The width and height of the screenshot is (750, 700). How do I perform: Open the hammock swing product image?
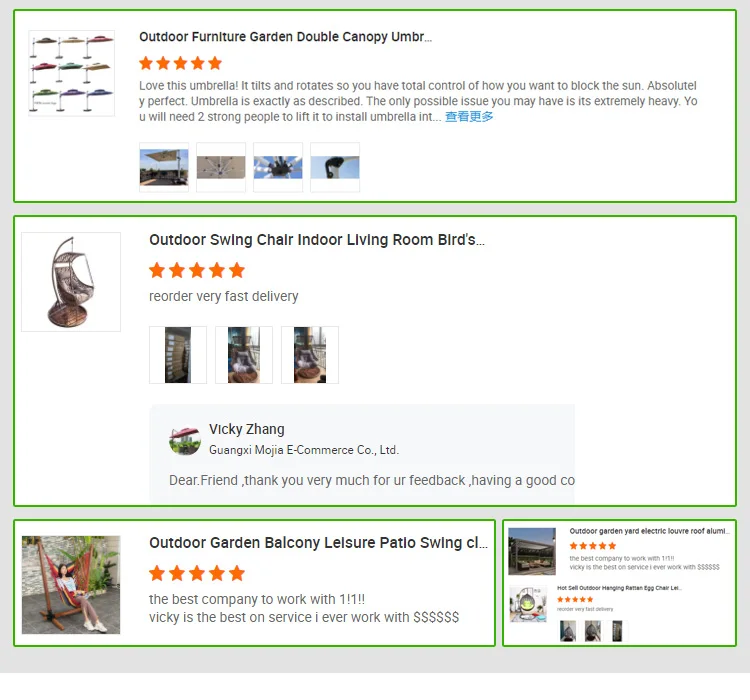(71, 585)
